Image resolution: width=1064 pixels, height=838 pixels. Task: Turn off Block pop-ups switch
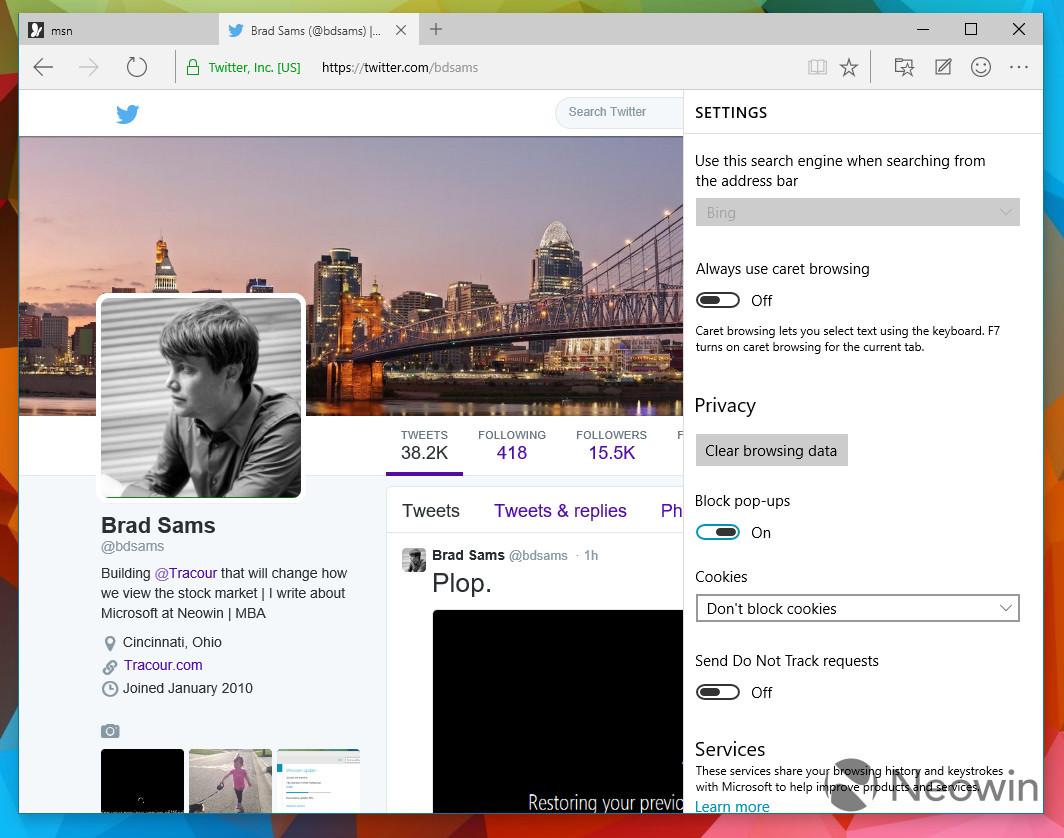(x=717, y=532)
